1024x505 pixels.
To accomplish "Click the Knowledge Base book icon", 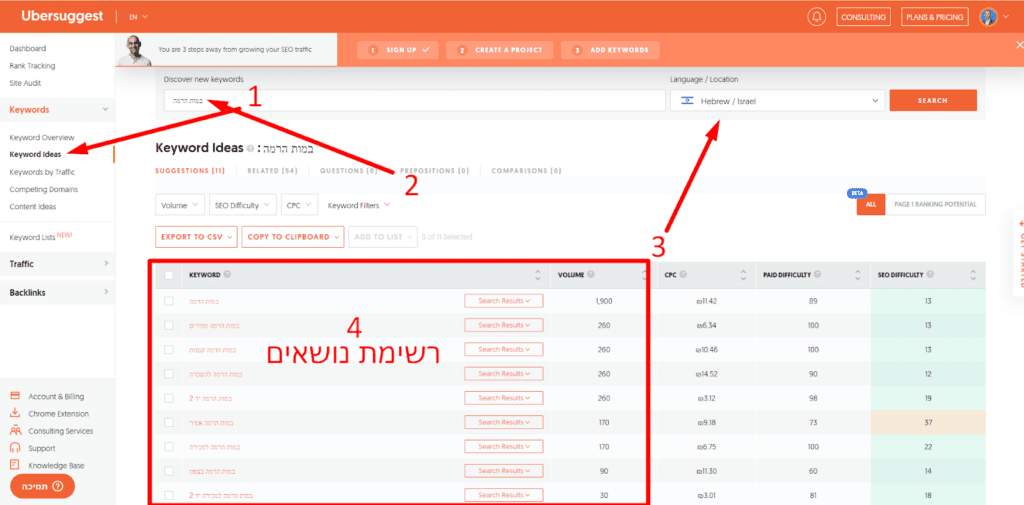I will (x=16, y=465).
